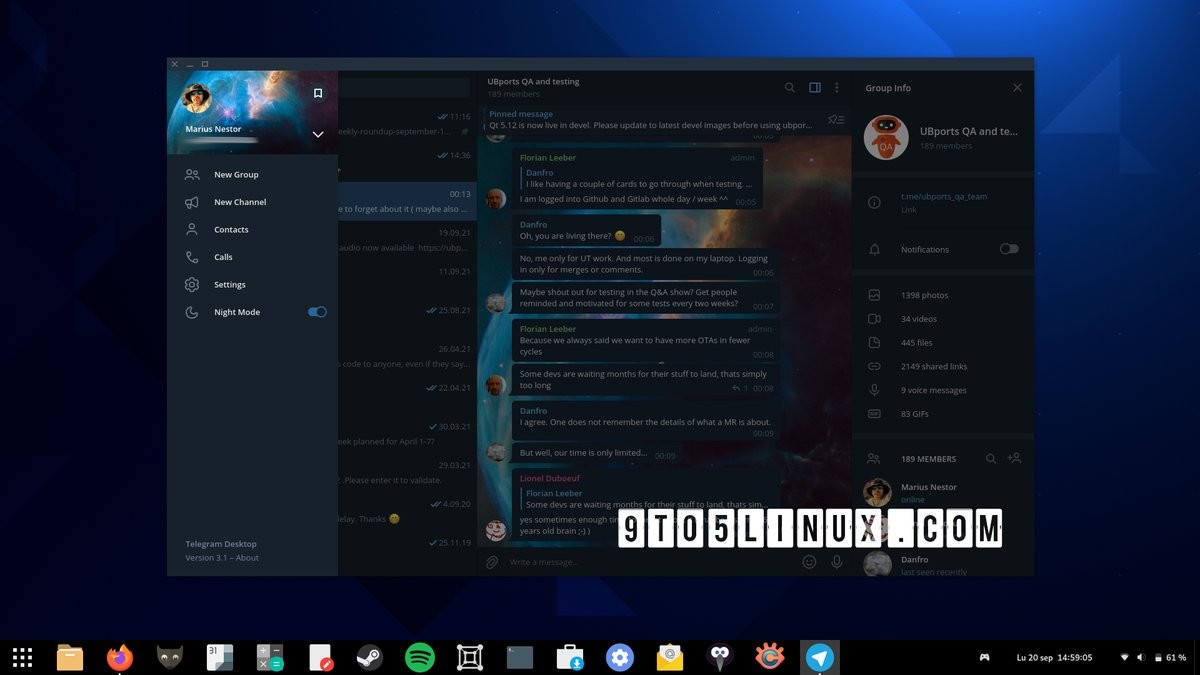
Task: Open the application grid launcher in taskbar
Action: point(22,657)
